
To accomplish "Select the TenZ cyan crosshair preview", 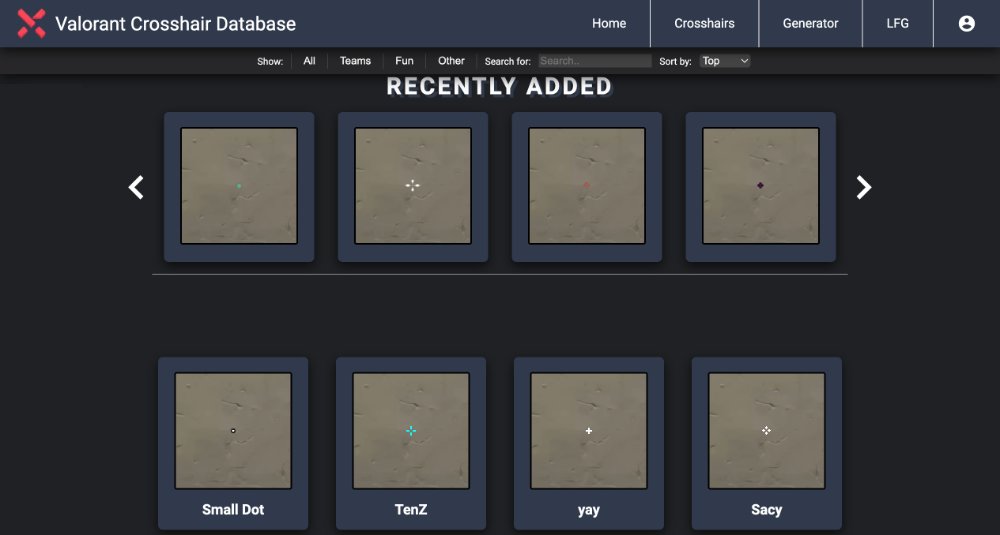I will (x=411, y=431).
